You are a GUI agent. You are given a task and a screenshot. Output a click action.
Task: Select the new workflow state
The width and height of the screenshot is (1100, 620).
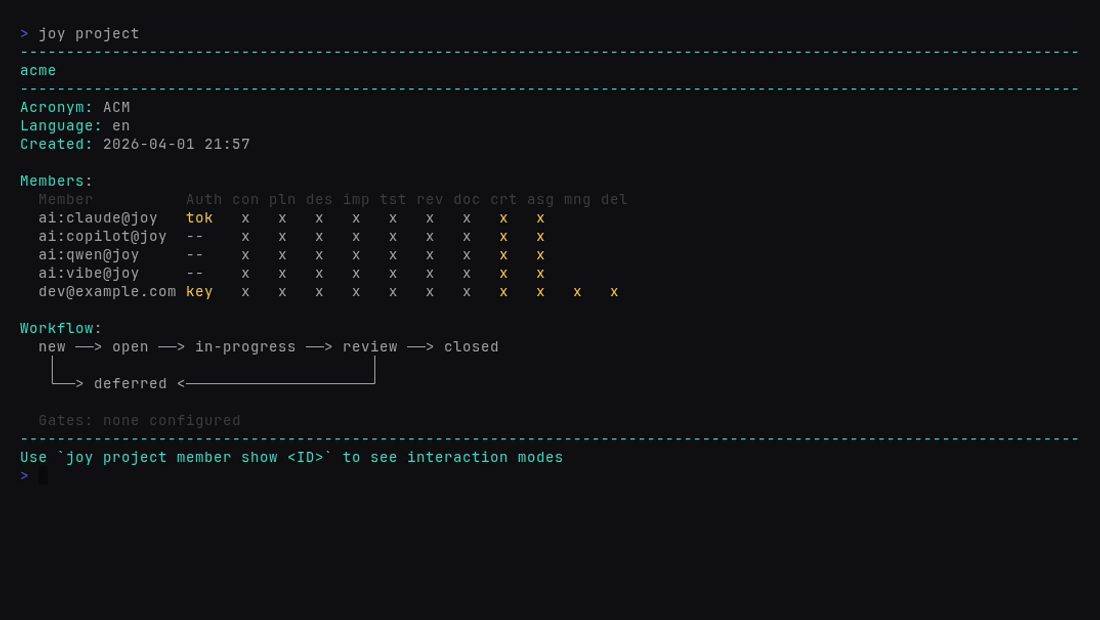[51, 346]
